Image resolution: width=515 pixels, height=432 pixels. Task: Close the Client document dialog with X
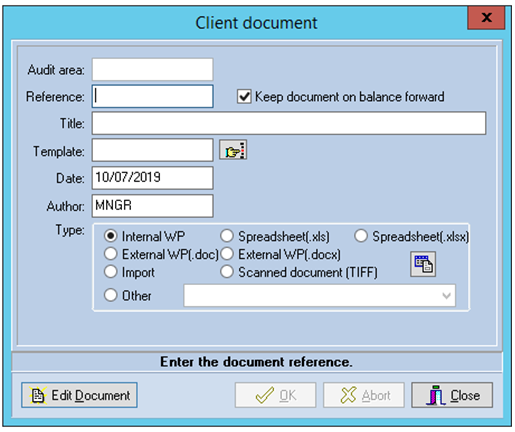[486, 18]
